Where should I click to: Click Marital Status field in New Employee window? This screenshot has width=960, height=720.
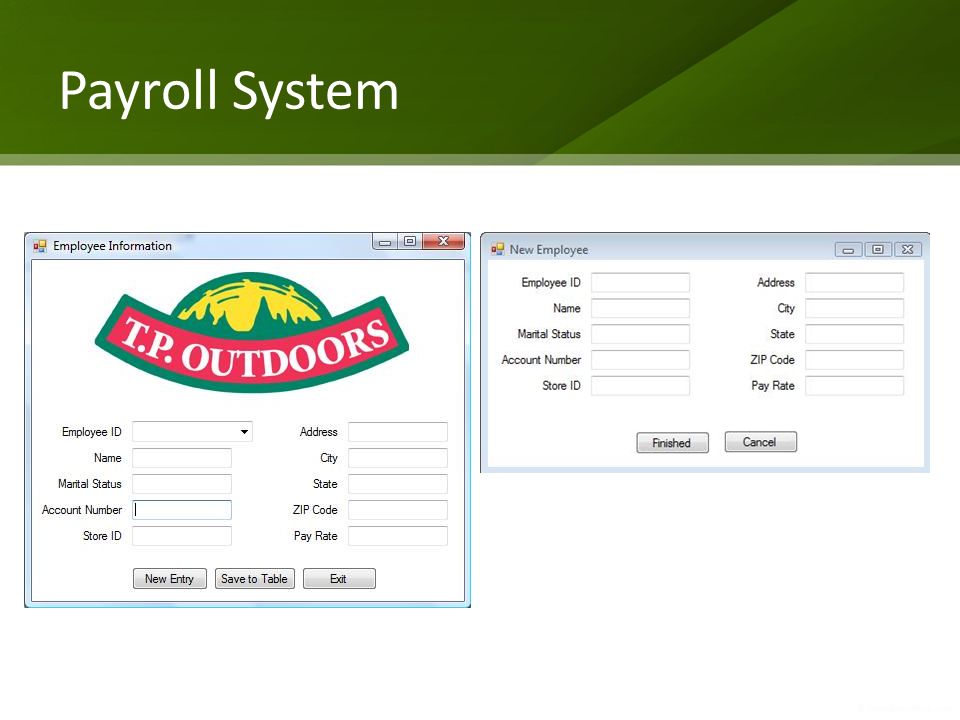[640, 334]
